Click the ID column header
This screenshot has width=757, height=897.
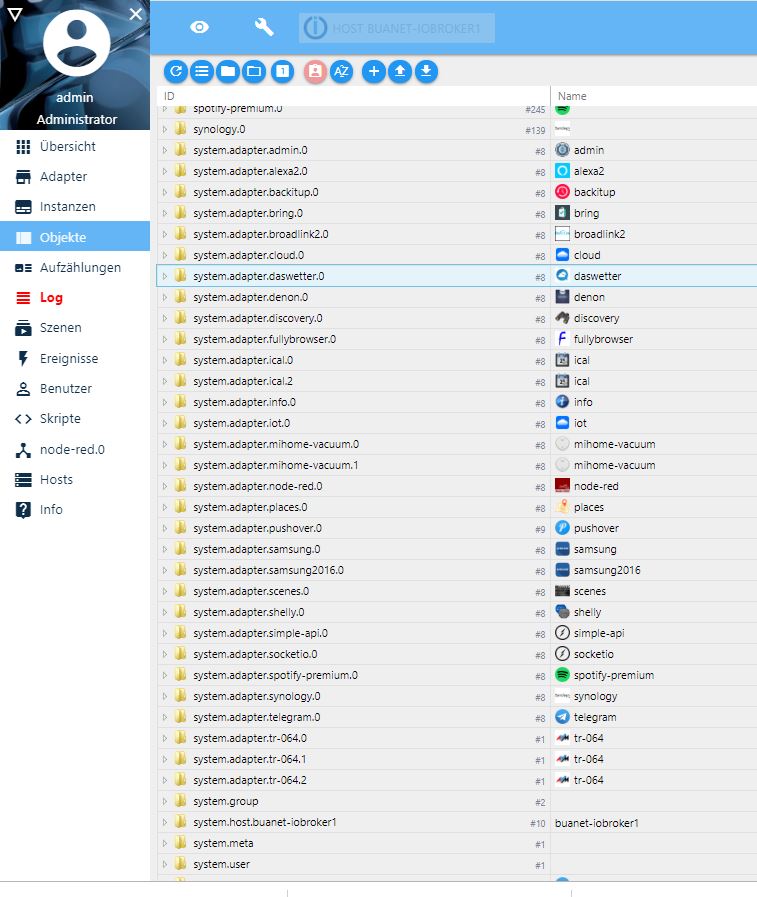[353, 96]
